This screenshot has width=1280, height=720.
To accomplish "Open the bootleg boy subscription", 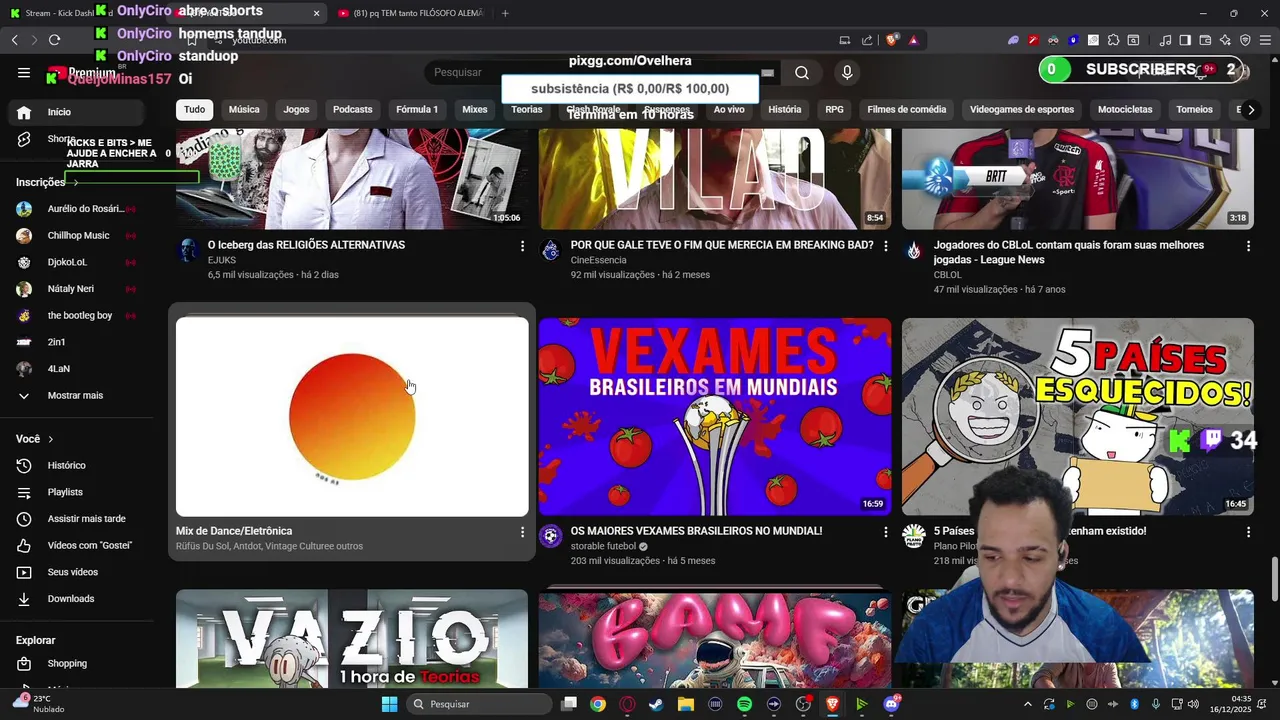I will click(77, 315).
